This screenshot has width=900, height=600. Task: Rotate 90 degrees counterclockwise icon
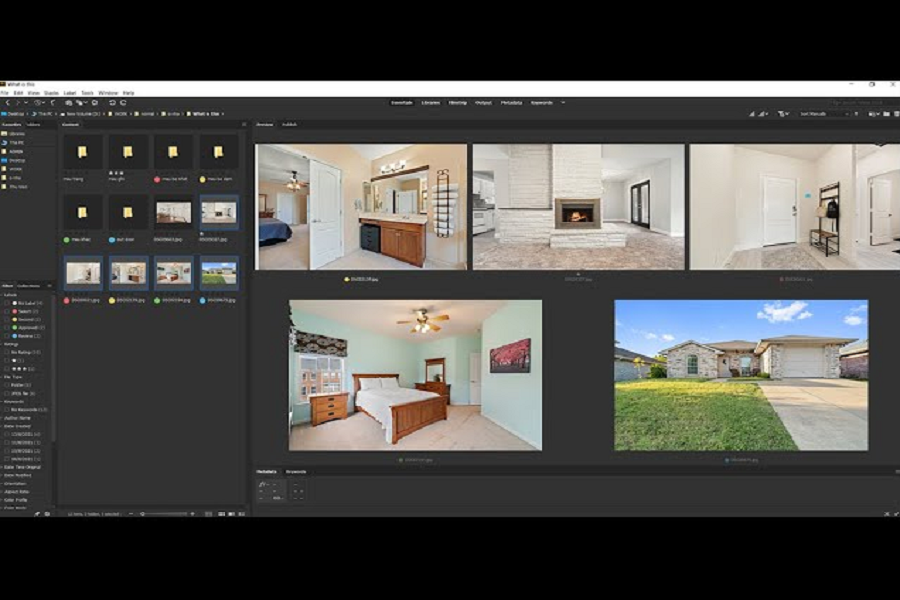tap(112, 103)
